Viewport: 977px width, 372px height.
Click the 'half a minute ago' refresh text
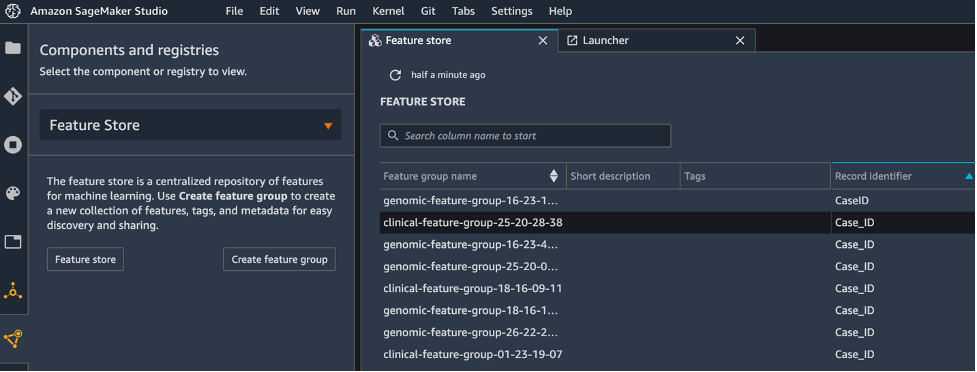pyautogui.click(x=448, y=75)
